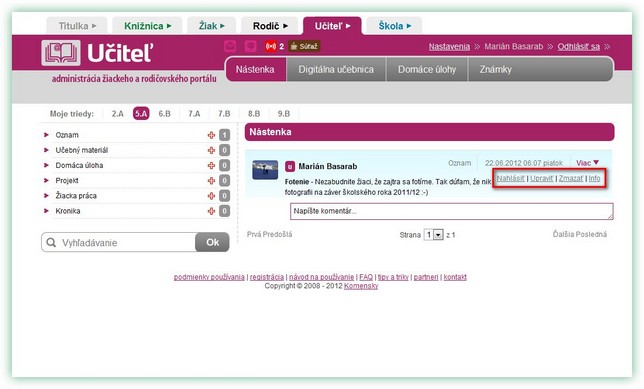
Task: Click the Projekt count badge
Action: [224, 181]
